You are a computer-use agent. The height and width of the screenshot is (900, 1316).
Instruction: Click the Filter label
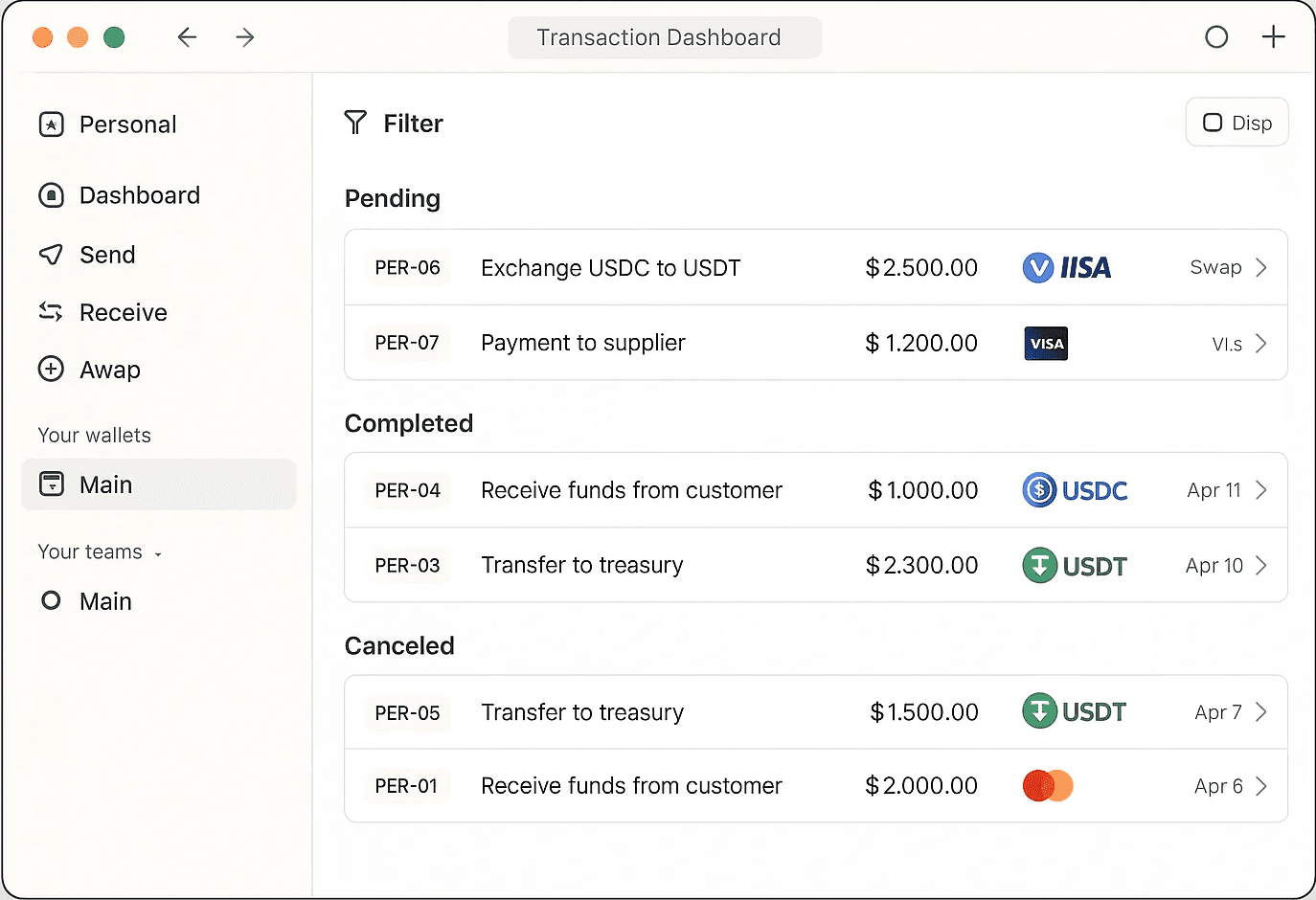pos(413,124)
